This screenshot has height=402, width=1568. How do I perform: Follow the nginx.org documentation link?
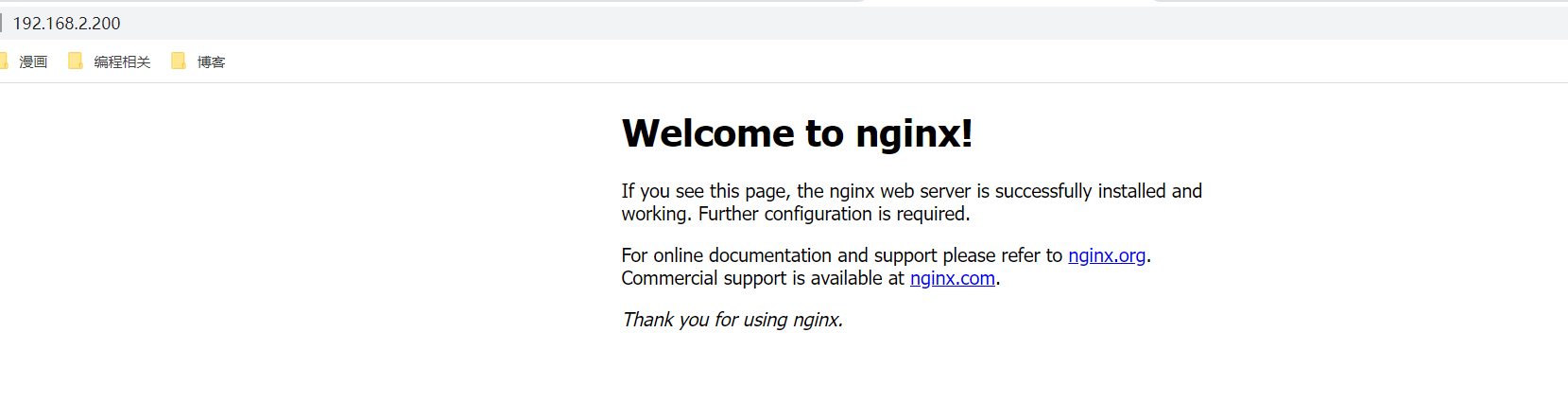pos(1107,255)
